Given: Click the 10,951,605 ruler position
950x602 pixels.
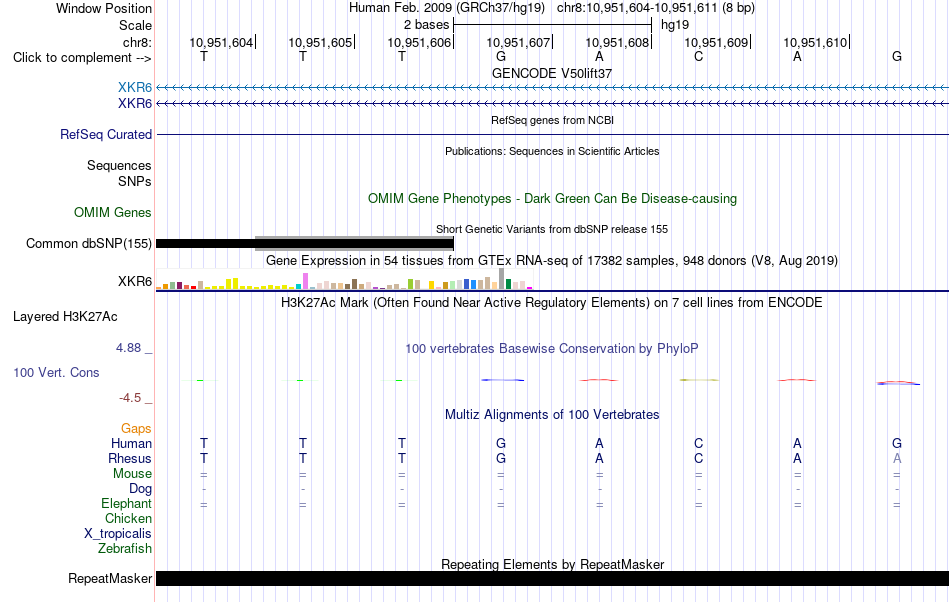Looking at the screenshot, I should (x=320, y=42).
